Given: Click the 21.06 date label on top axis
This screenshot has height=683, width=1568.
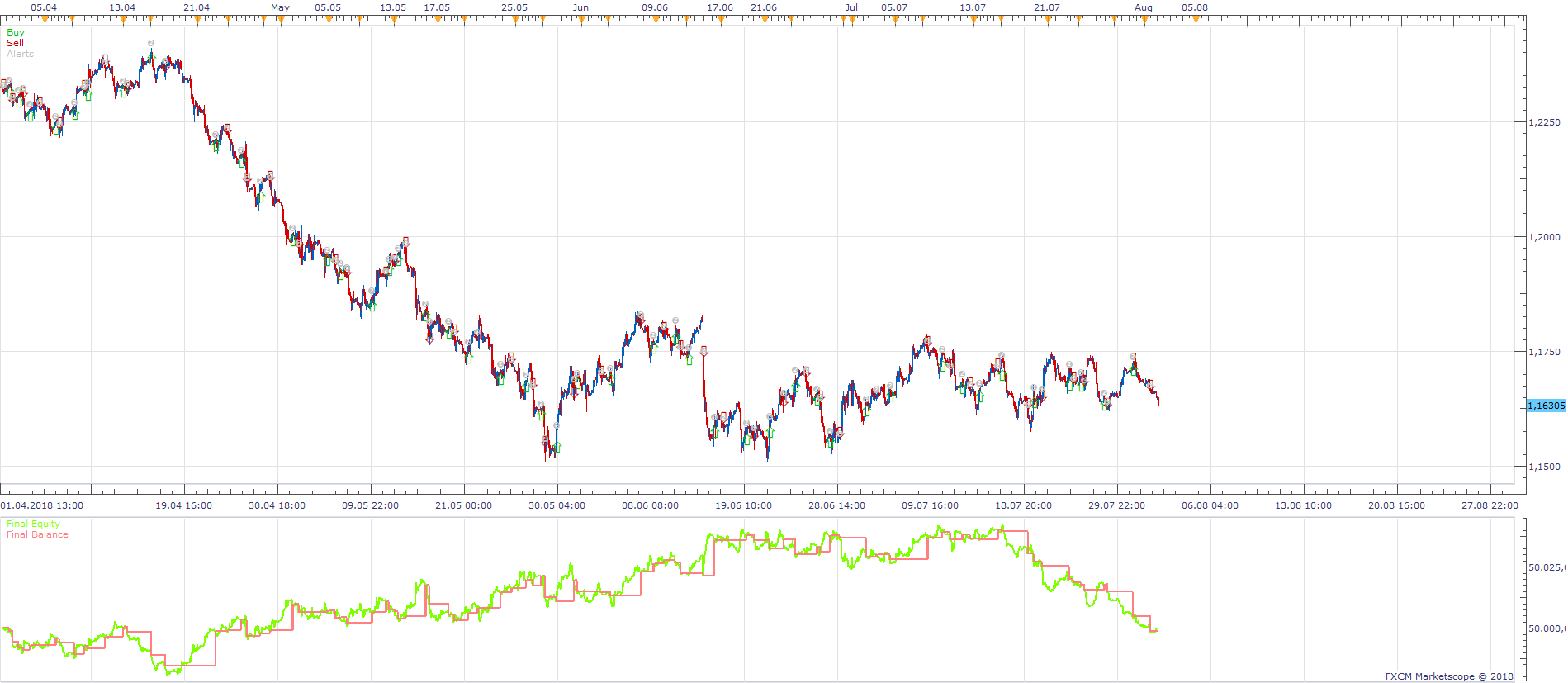Looking at the screenshot, I should tap(764, 7).
